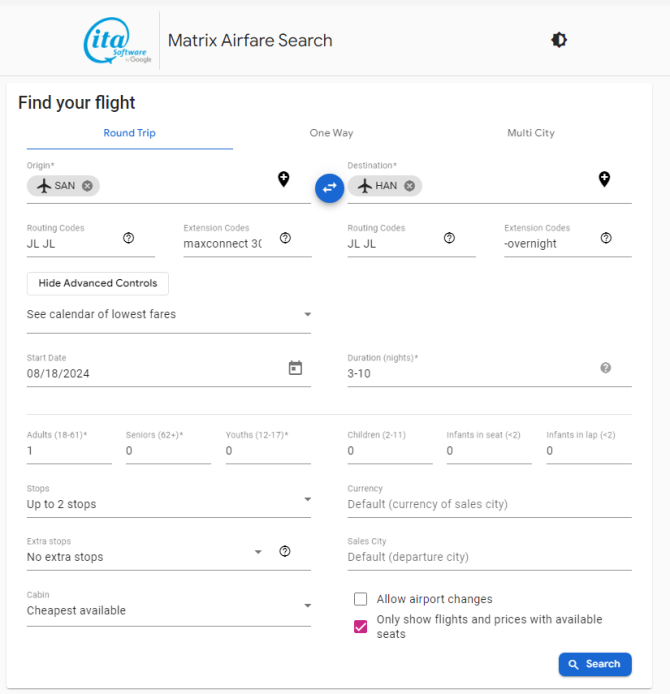670x694 pixels.
Task: Enable Allow airport changes checkbox
Action: tap(361, 599)
